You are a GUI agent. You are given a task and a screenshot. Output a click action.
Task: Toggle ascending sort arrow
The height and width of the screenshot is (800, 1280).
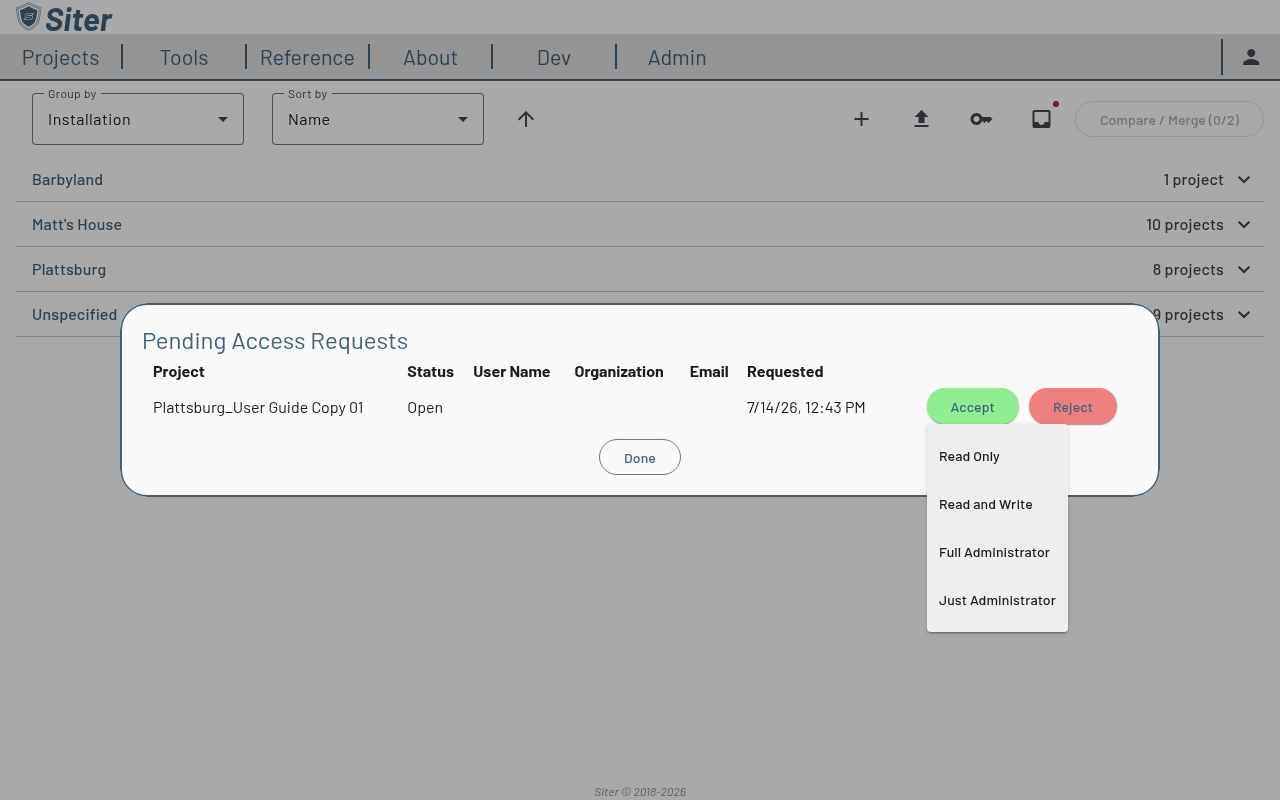pyautogui.click(x=526, y=119)
